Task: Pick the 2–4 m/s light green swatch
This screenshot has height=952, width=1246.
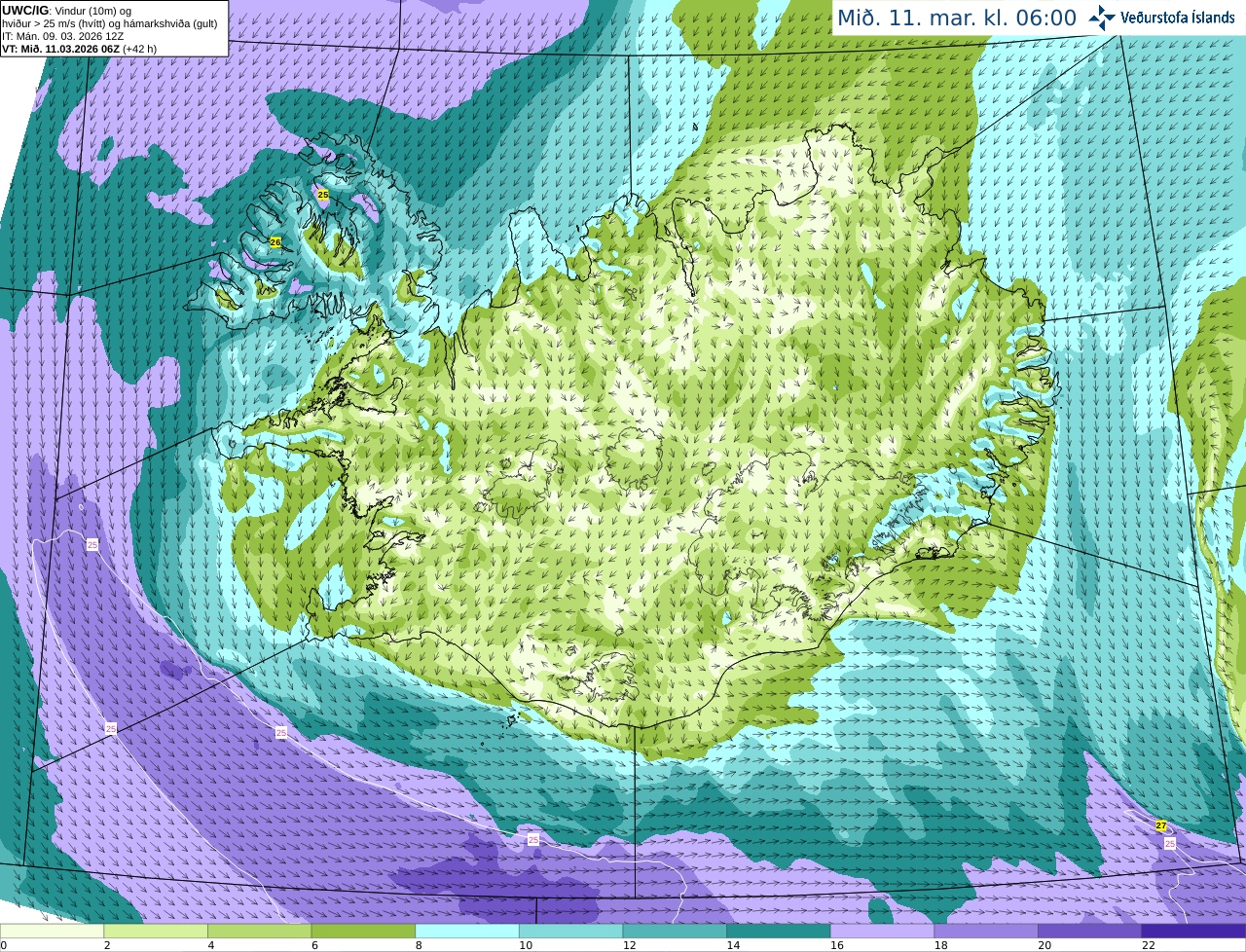Action: (156, 932)
